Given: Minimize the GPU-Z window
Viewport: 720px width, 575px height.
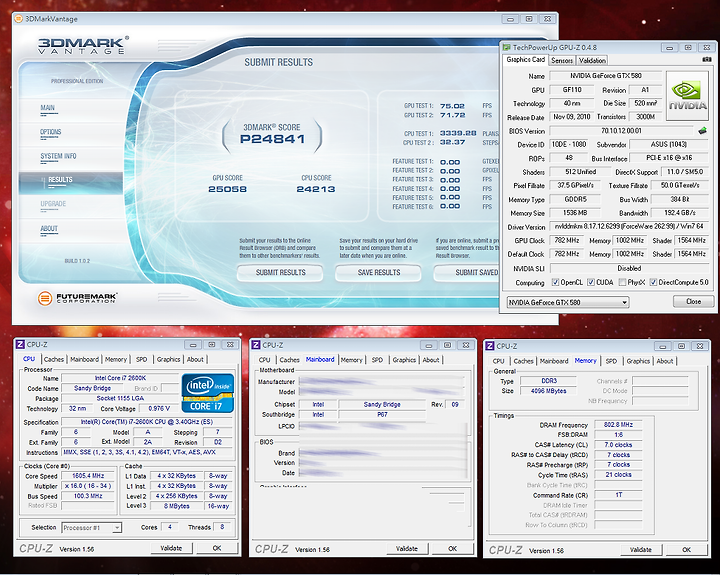Looking at the screenshot, I should click(x=669, y=48).
